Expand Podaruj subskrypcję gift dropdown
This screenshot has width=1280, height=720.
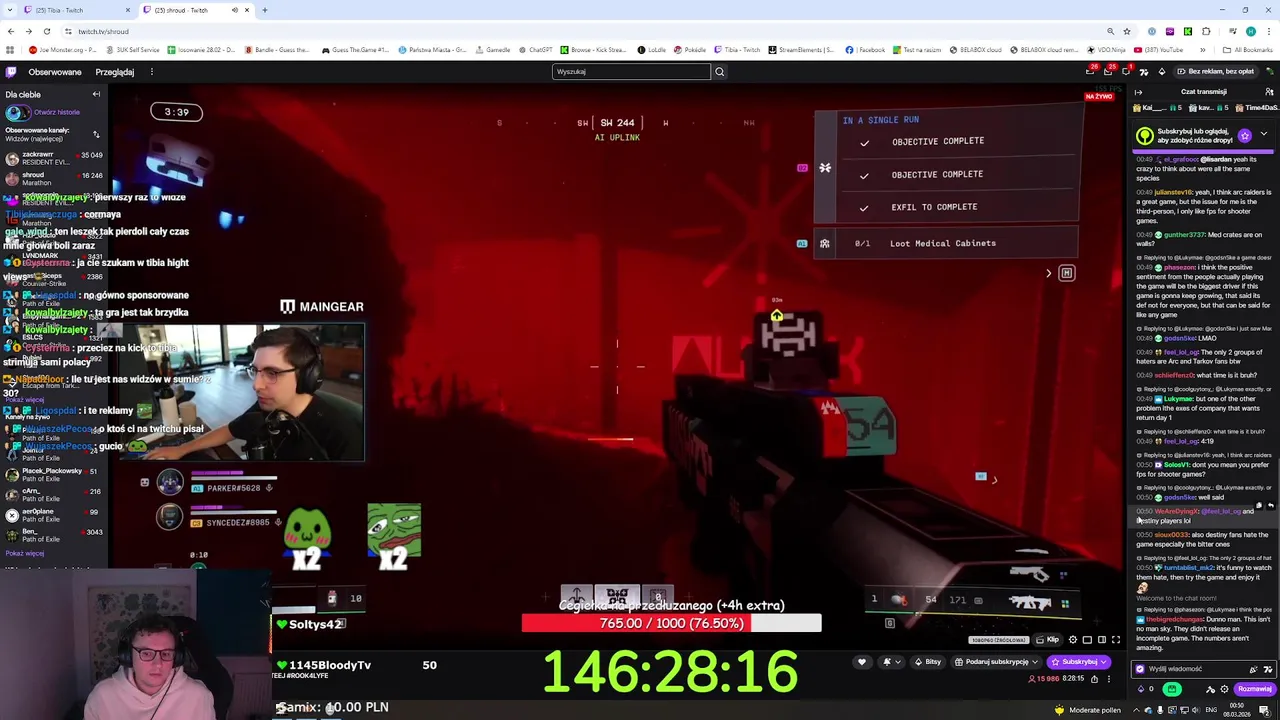(x=1035, y=662)
